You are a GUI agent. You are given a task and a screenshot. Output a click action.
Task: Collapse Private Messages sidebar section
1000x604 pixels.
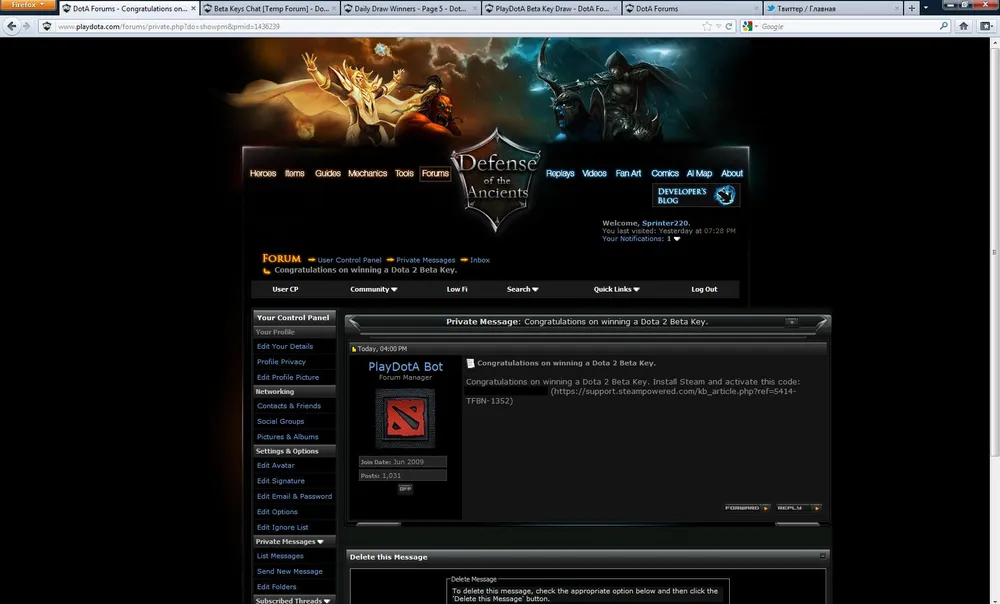[x=320, y=542]
